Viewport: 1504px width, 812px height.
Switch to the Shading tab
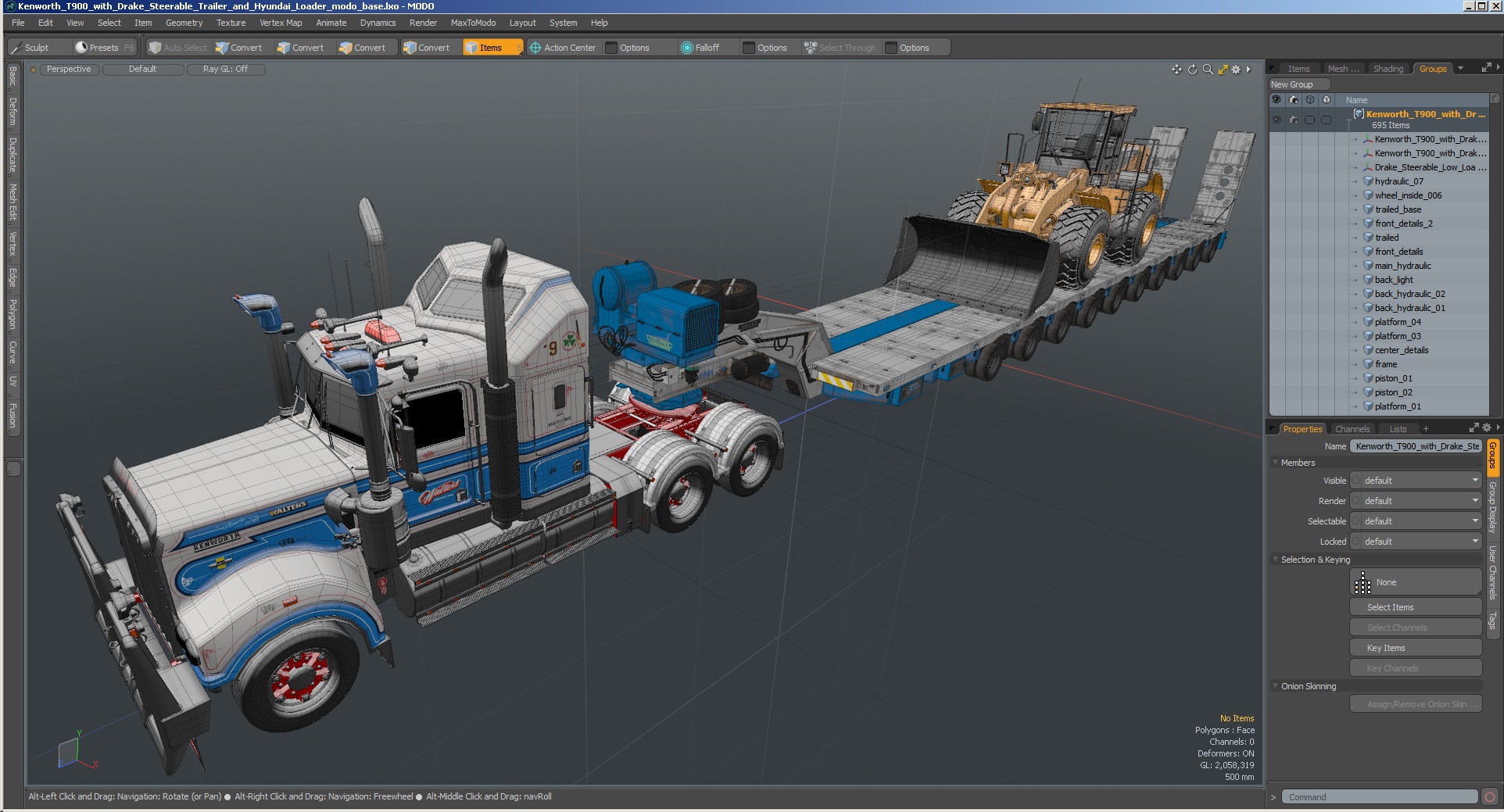[1388, 69]
